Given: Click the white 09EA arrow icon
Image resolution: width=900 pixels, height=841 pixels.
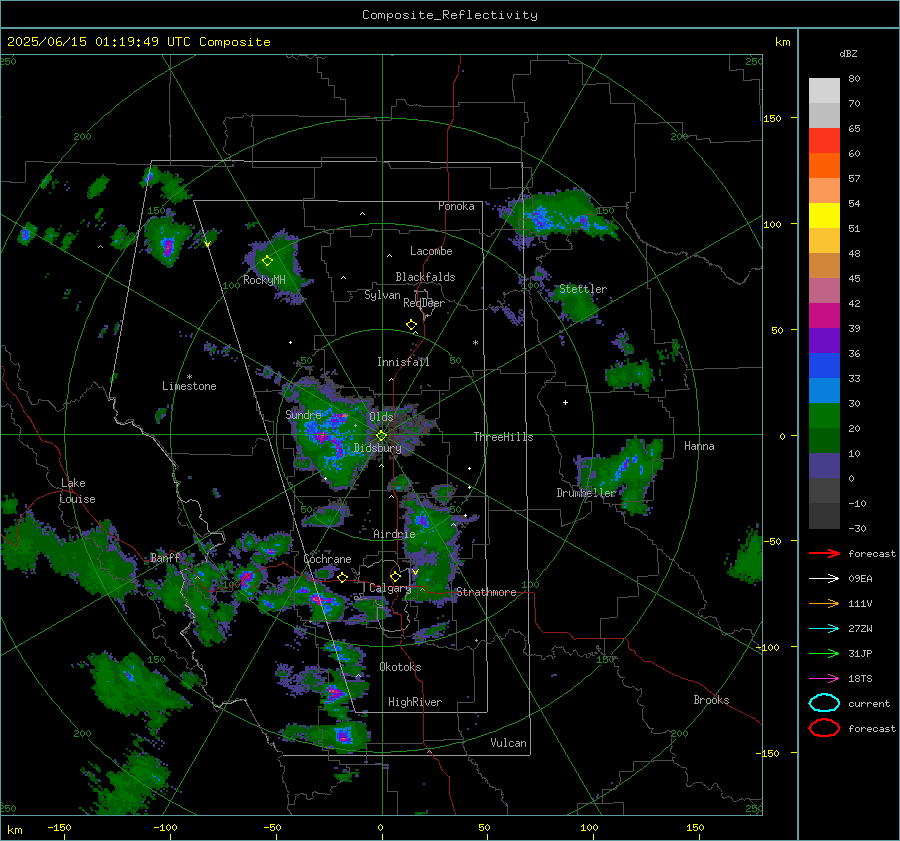Looking at the screenshot, I should 824,579.
